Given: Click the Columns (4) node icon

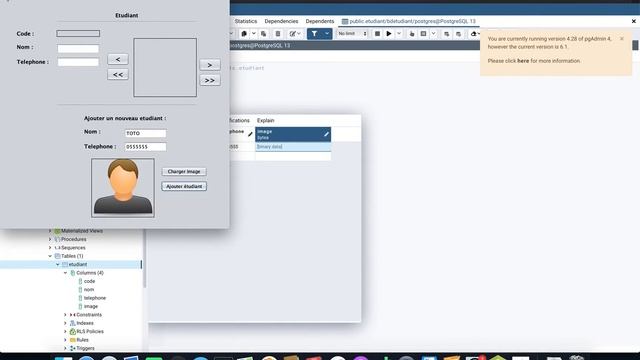Looking at the screenshot, I should tap(73, 273).
